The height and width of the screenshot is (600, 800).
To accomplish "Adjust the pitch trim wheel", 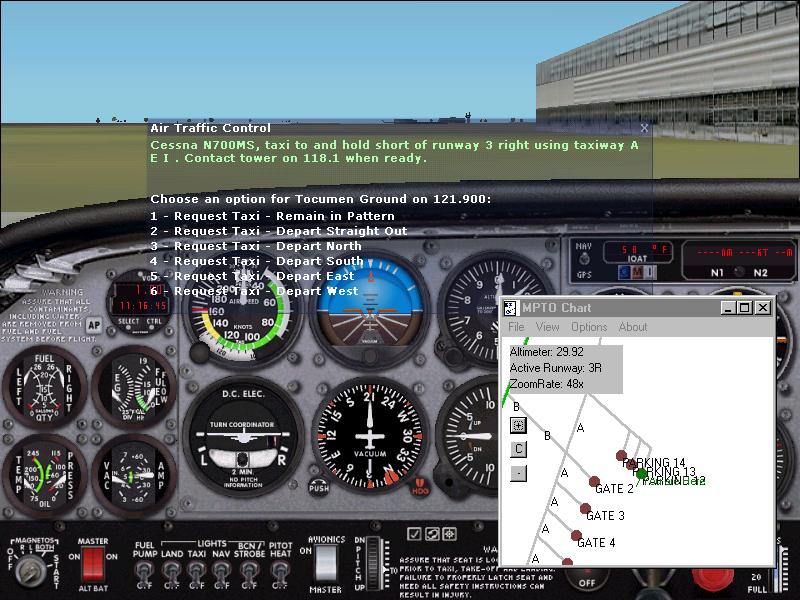I will (x=374, y=564).
